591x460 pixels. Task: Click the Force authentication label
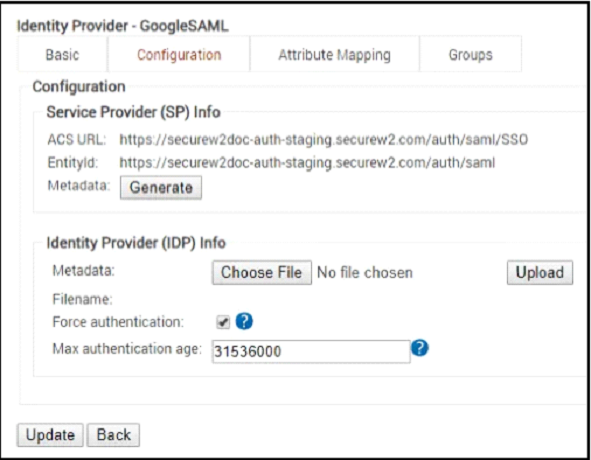[118, 322]
